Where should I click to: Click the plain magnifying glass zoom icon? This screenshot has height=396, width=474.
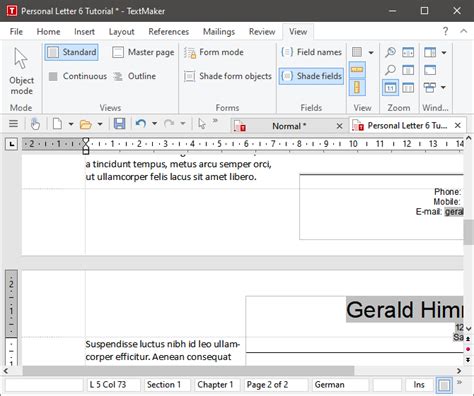390,70
